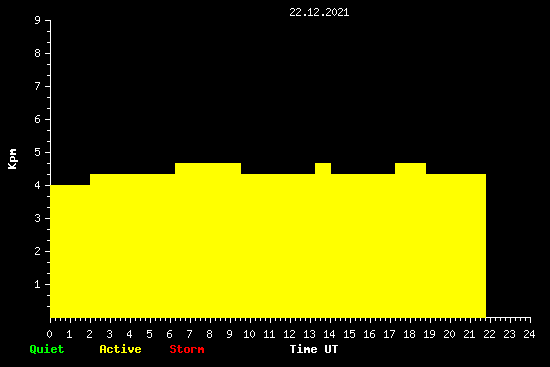The width and height of the screenshot is (550, 367).
Task: Click hour 0 on the time axis
Action: point(49,334)
